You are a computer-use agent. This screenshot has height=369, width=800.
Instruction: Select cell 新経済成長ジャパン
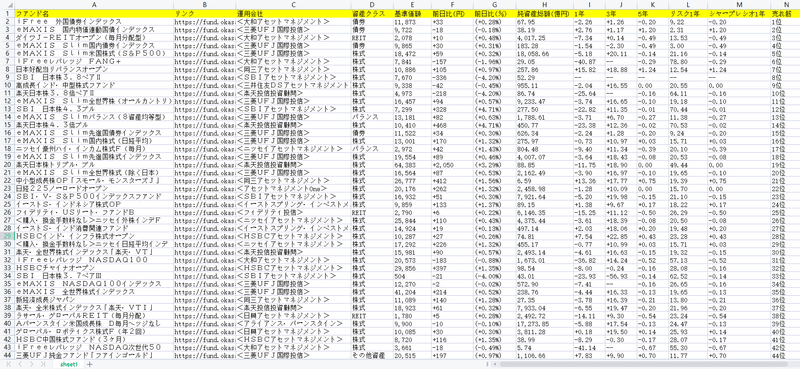(94, 300)
